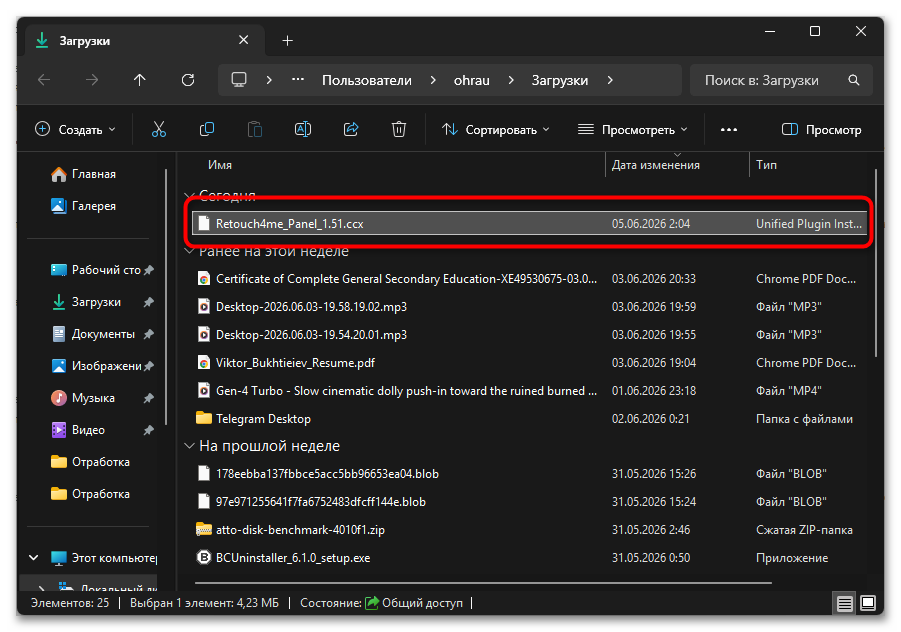Select Retouch4me_Panel_1.51.ccx file

click(529, 223)
